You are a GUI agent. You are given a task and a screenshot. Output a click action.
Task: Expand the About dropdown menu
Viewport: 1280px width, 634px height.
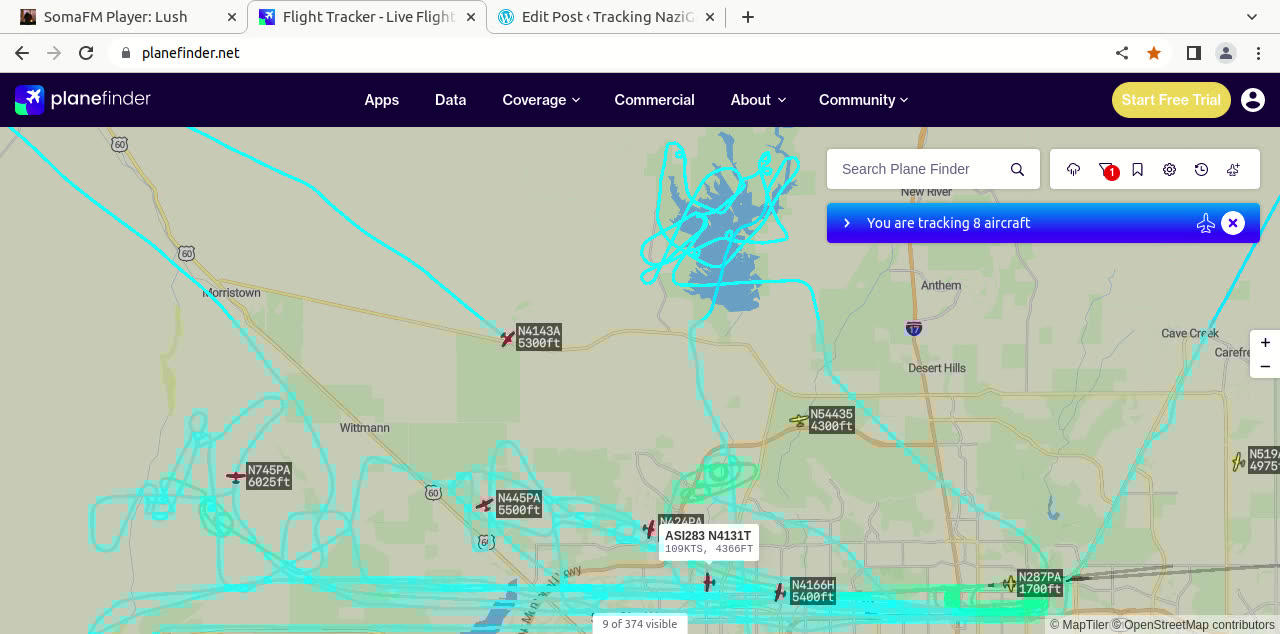point(757,100)
